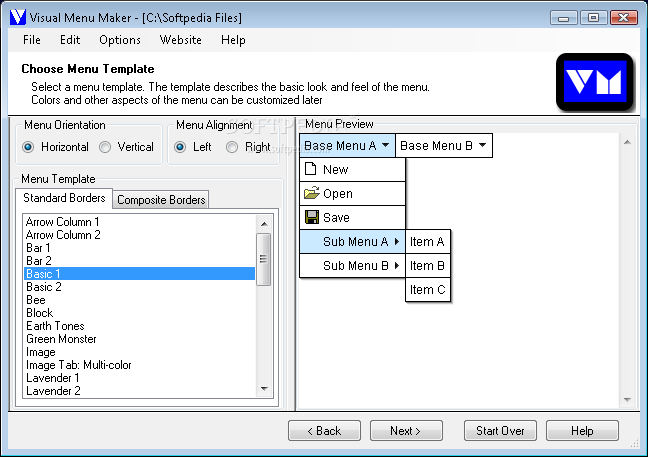The width and height of the screenshot is (648, 457).
Task: Click Item B in preview submenu
Action: pyautogui.click(x=428, y=266)
